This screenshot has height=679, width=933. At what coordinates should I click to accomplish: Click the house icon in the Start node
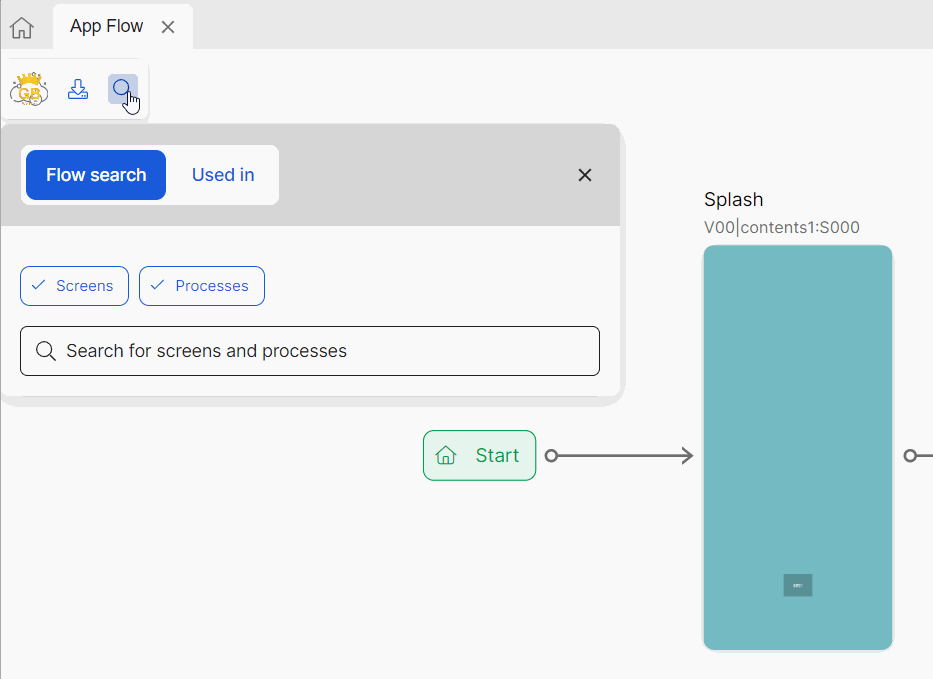point(446,456)
